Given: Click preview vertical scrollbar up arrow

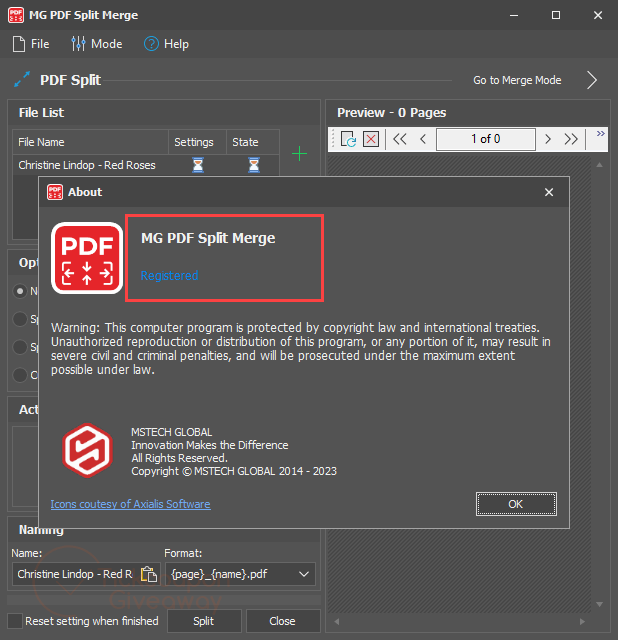Looking at the screenshot, I should 599,164.
